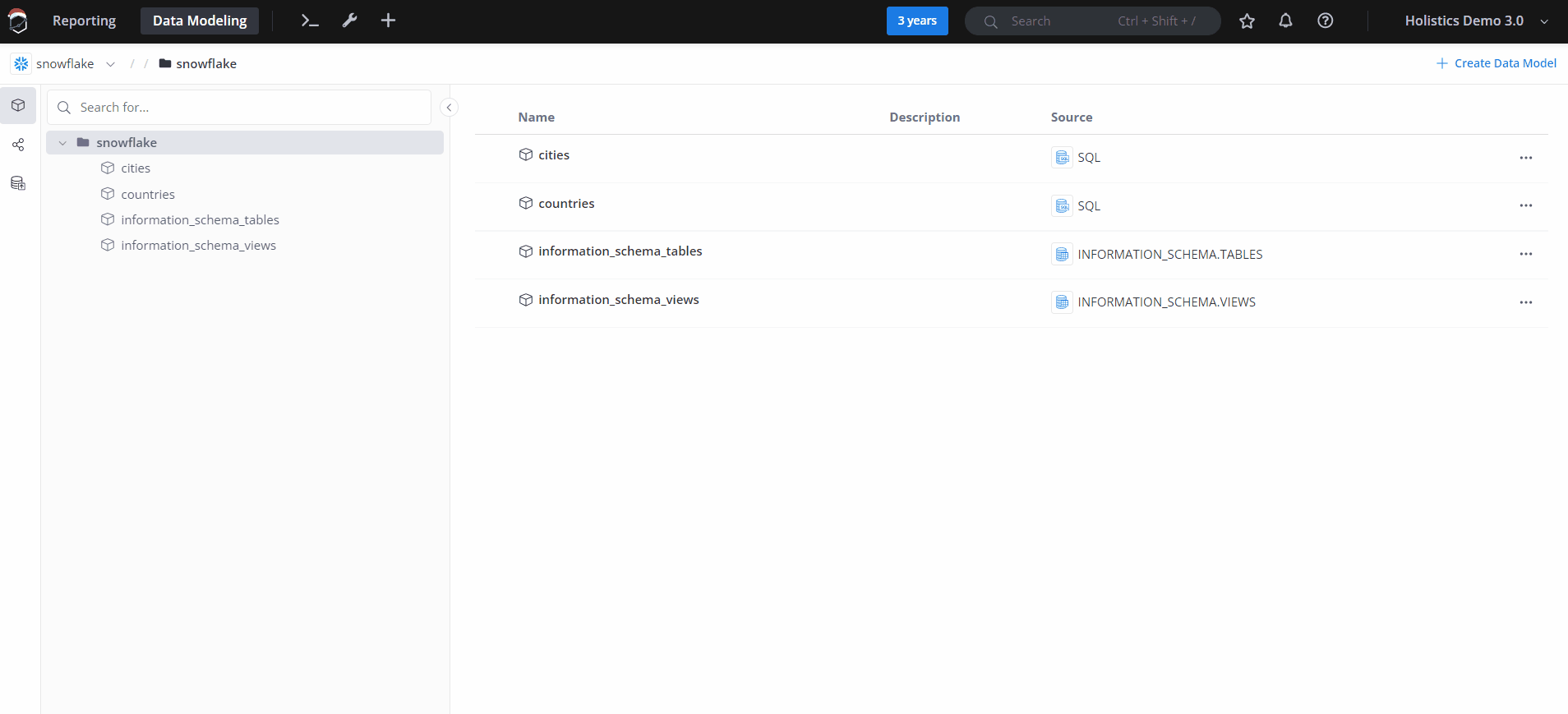Click Create Data Model

[x=1497, y=63]
